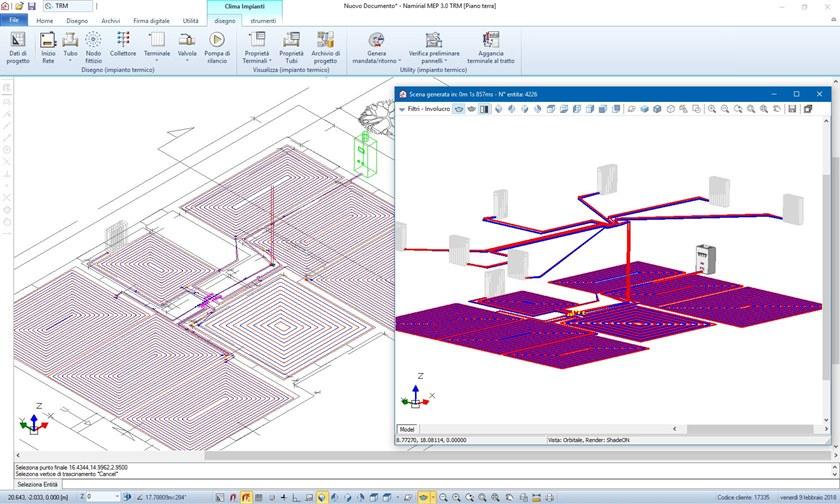Image resolution: width=840 pixels, height=504 pixels.
Task: Open the File menu
Action: (14, 20)
